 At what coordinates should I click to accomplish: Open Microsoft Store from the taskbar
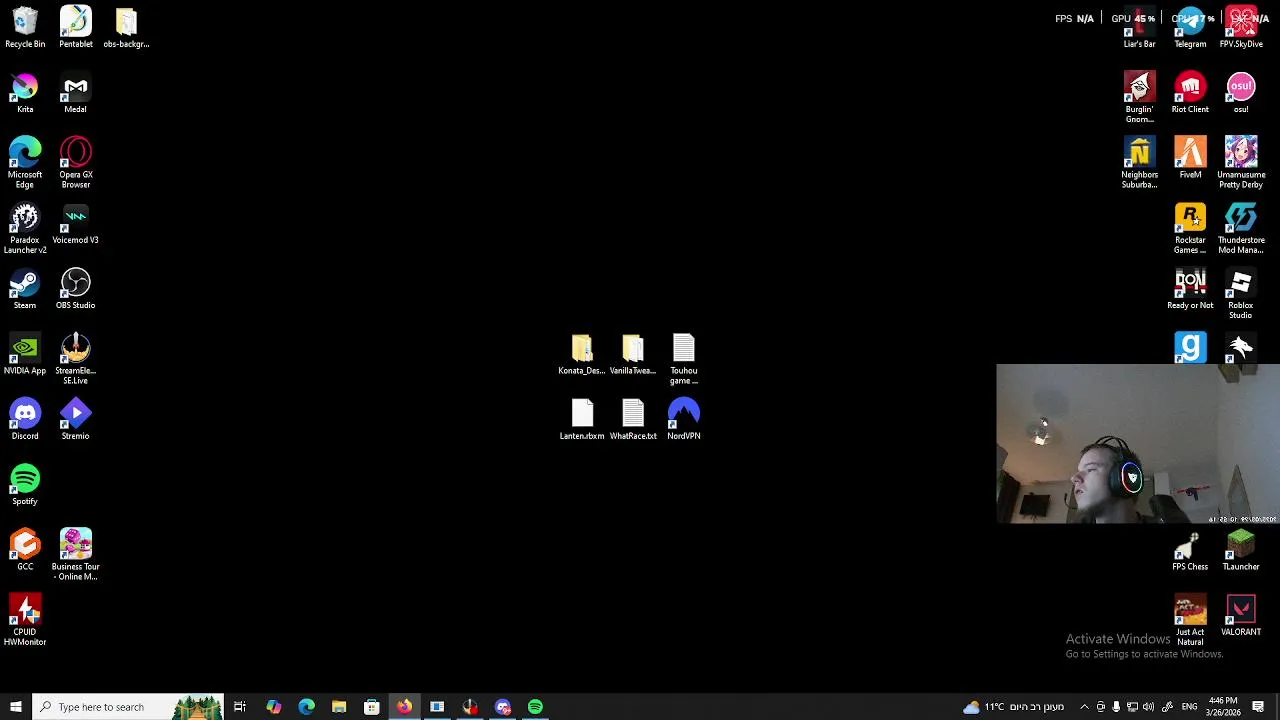372,707
